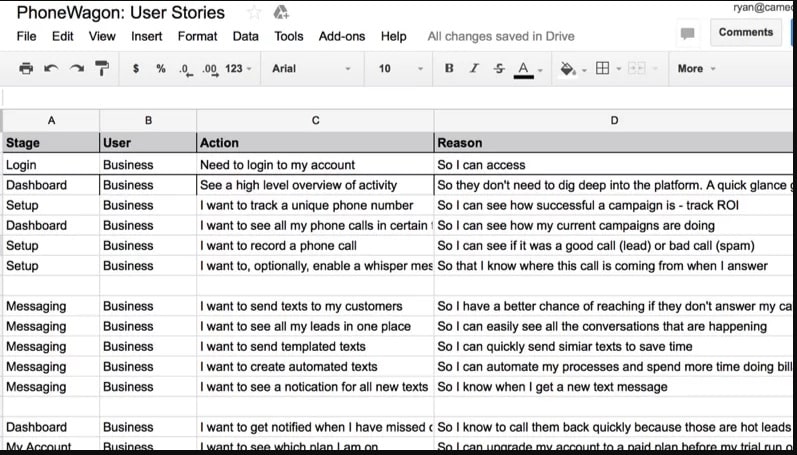Select cell I want to send texts to my customers
This screenshot has height=455, width=797.
coord(315,306)
